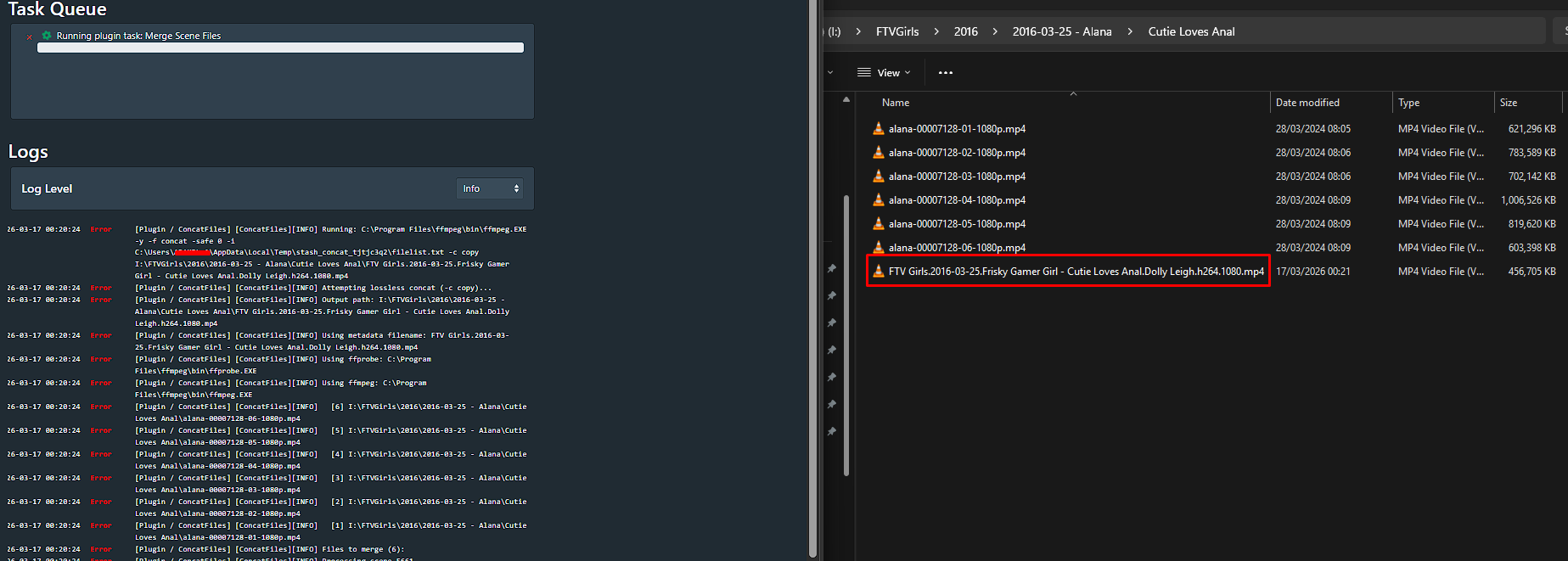The width and height of the screenshot is (1568, 561).
Task: Sort files by the Size column header
Action: pos(1509,103)
